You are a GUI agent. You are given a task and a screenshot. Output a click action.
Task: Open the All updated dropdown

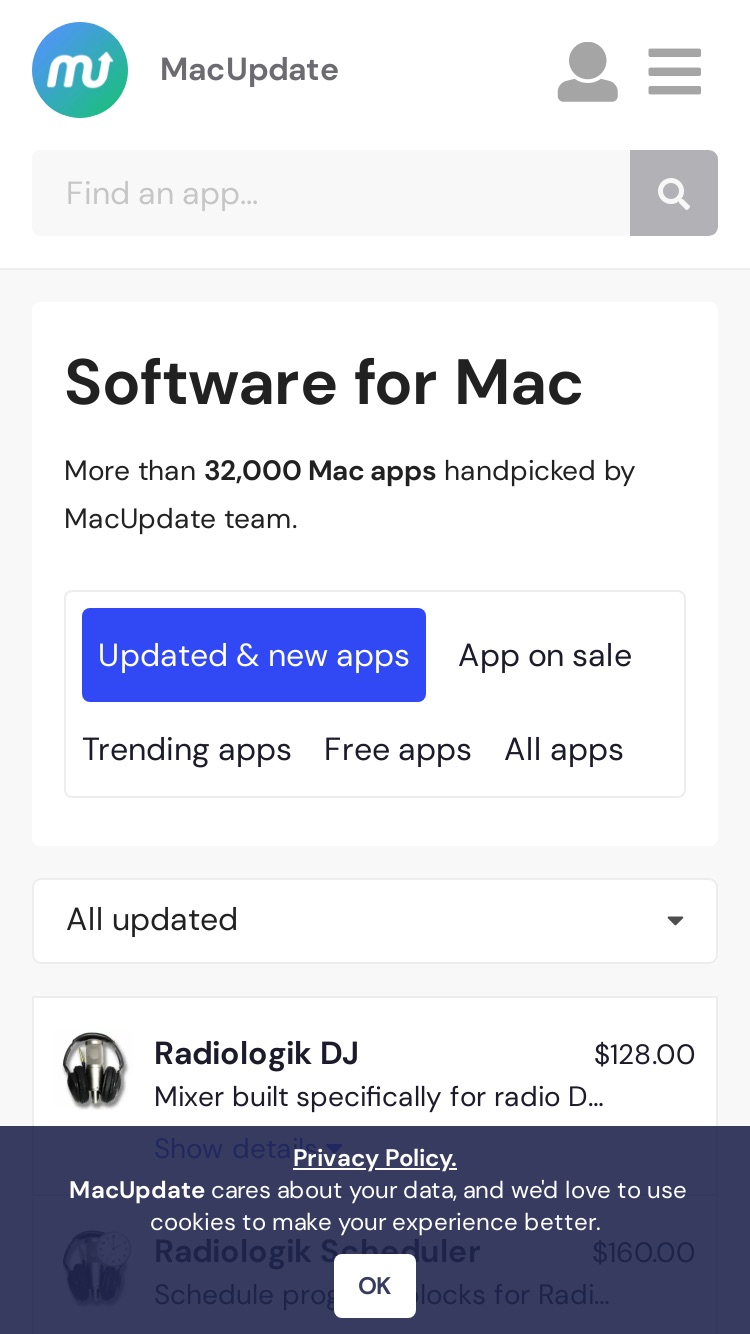tap(375, 921)
